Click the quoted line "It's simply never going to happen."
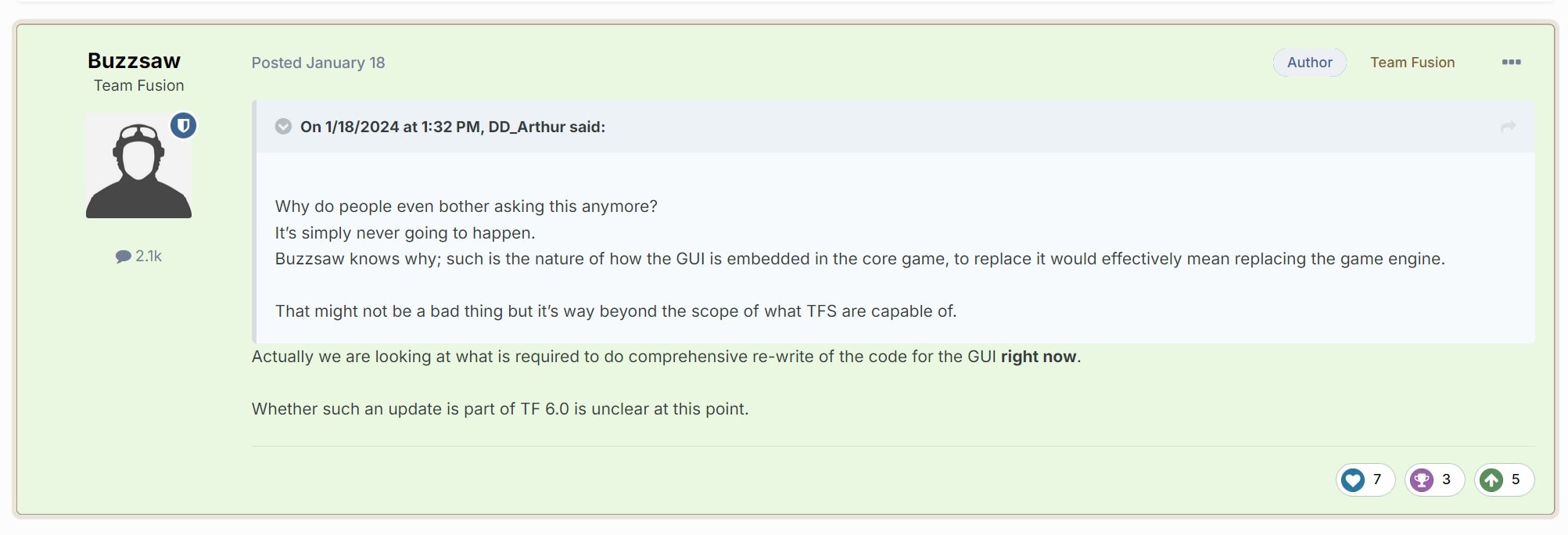 pos(405,233)
